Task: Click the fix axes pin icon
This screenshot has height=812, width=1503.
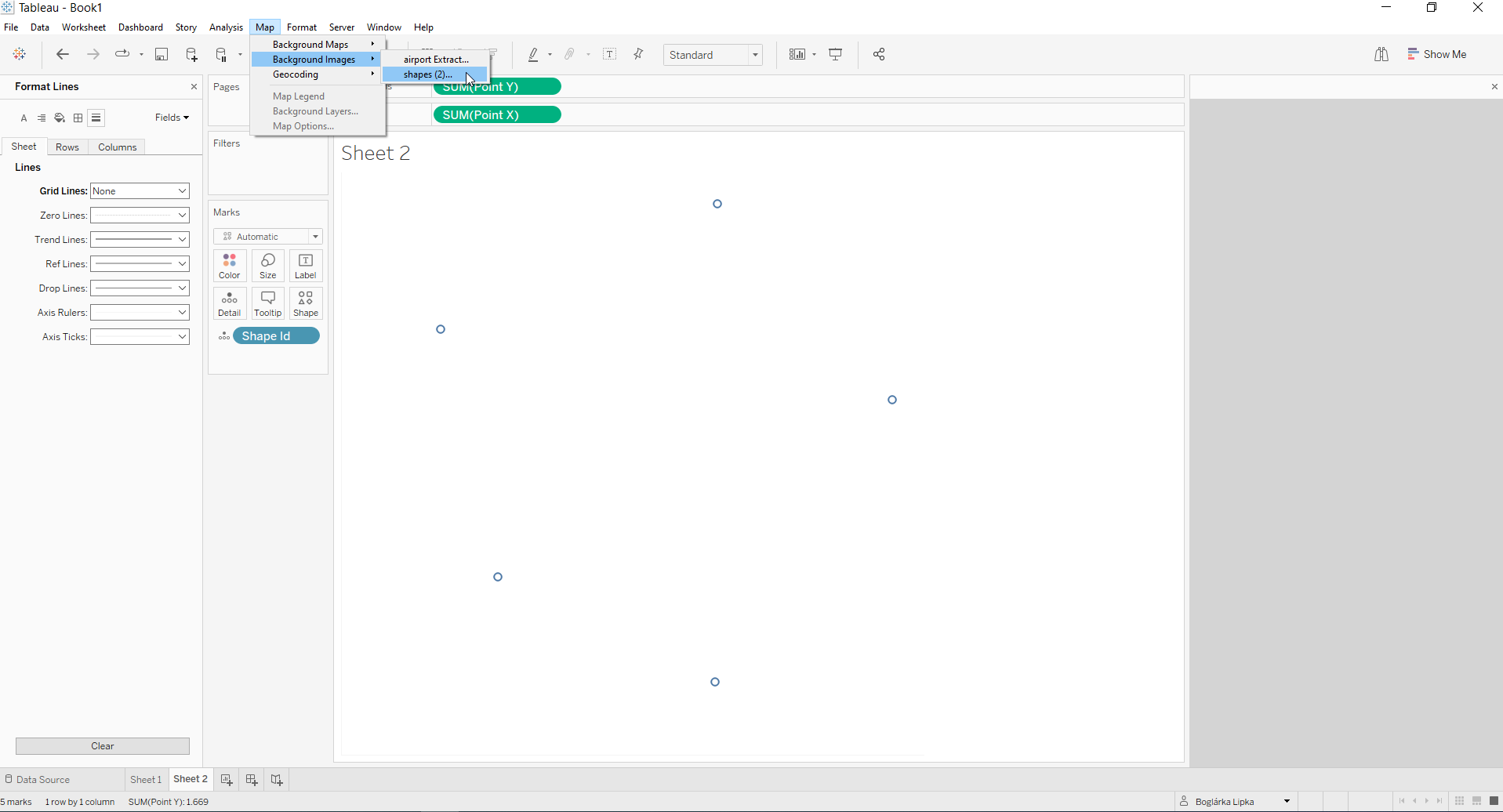Action: 639,54
